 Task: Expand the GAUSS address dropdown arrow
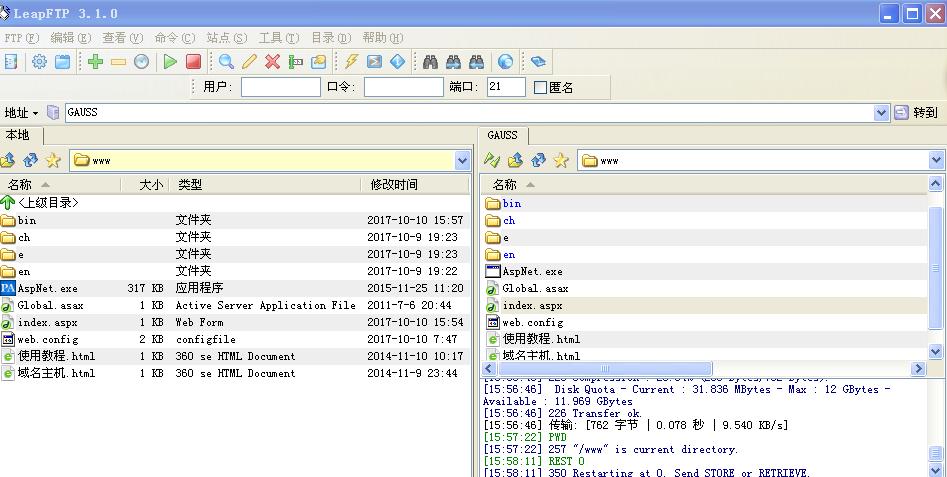pyautogui.click(x=881, y=112)
